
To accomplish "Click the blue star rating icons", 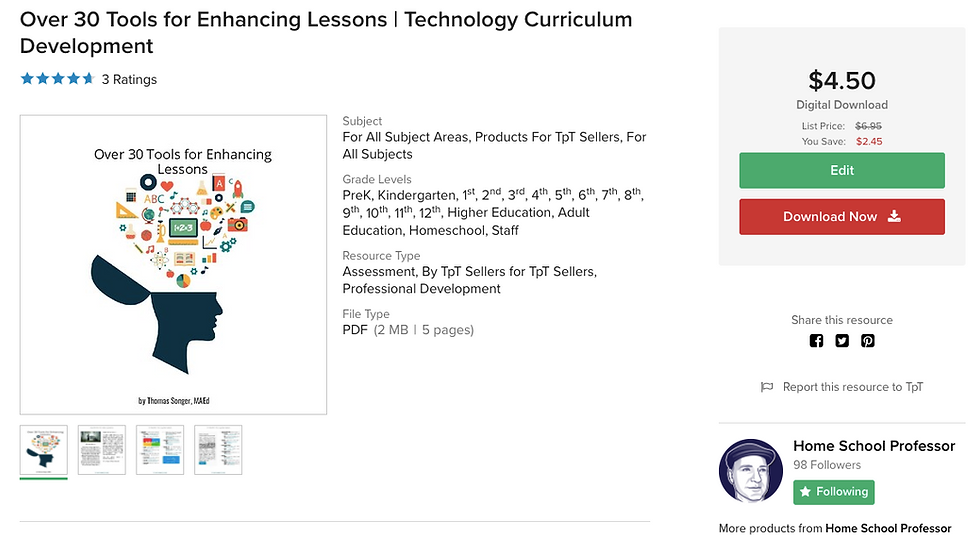I will (58, 79).
